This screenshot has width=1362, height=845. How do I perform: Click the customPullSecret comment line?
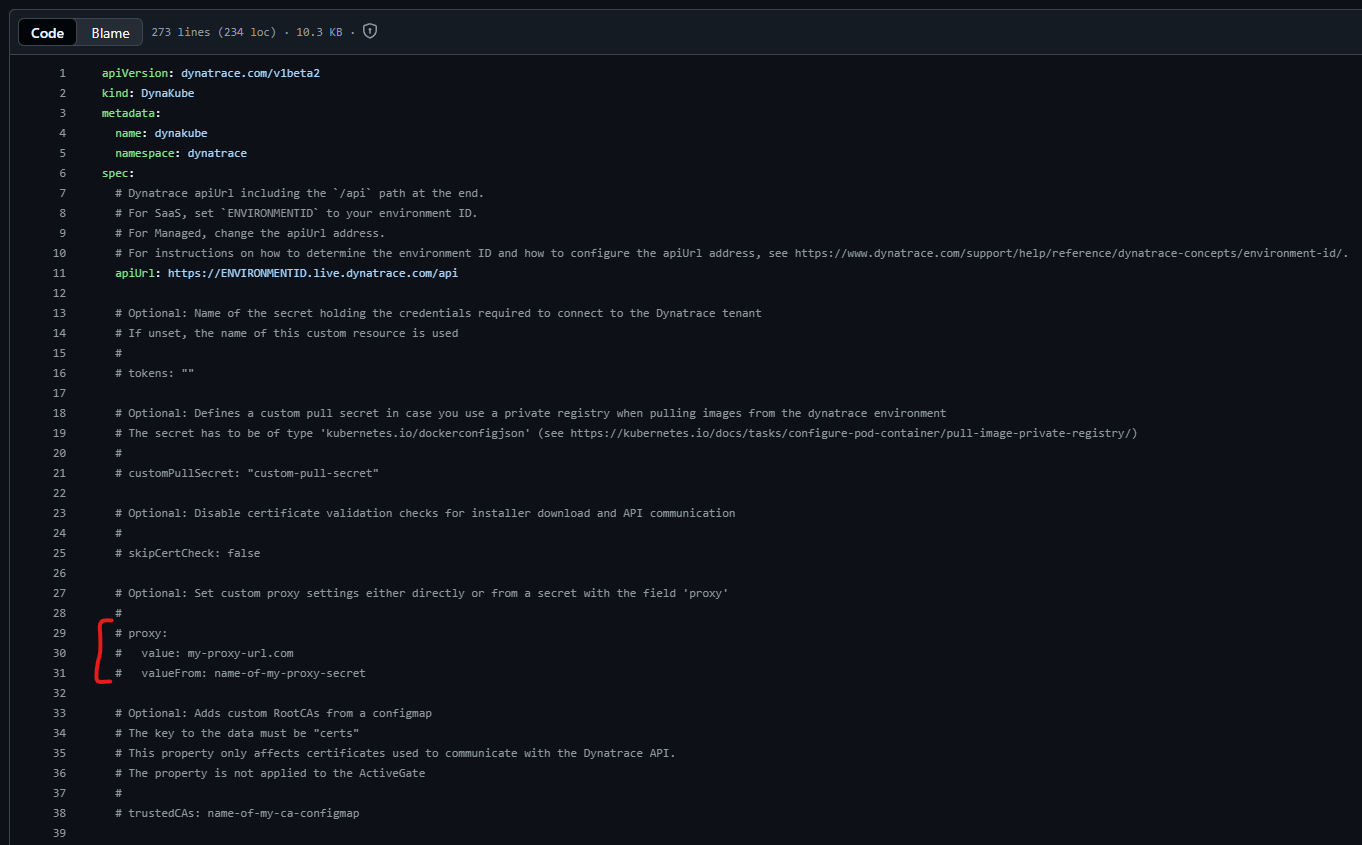[247, 473]
